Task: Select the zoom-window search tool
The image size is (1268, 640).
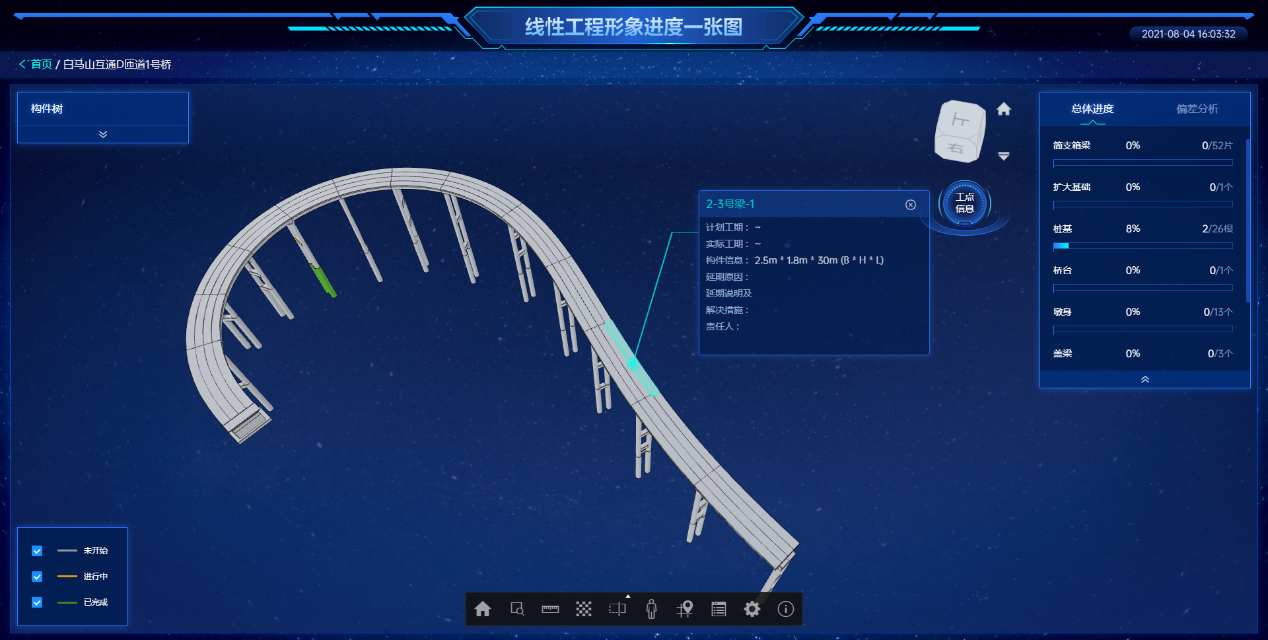Action: point(517,609)
